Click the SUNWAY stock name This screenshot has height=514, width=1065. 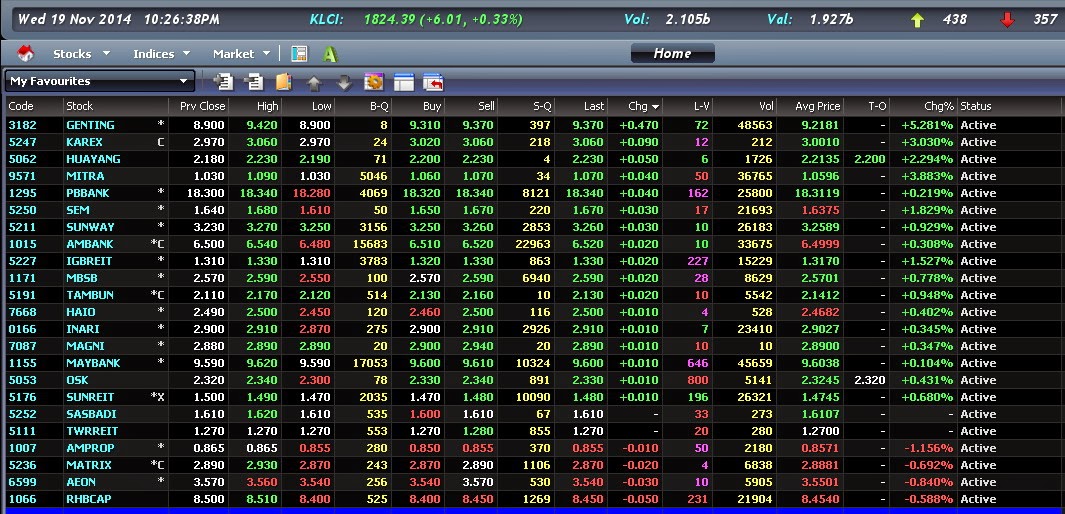pyautogui.click(x=90, y=227)
